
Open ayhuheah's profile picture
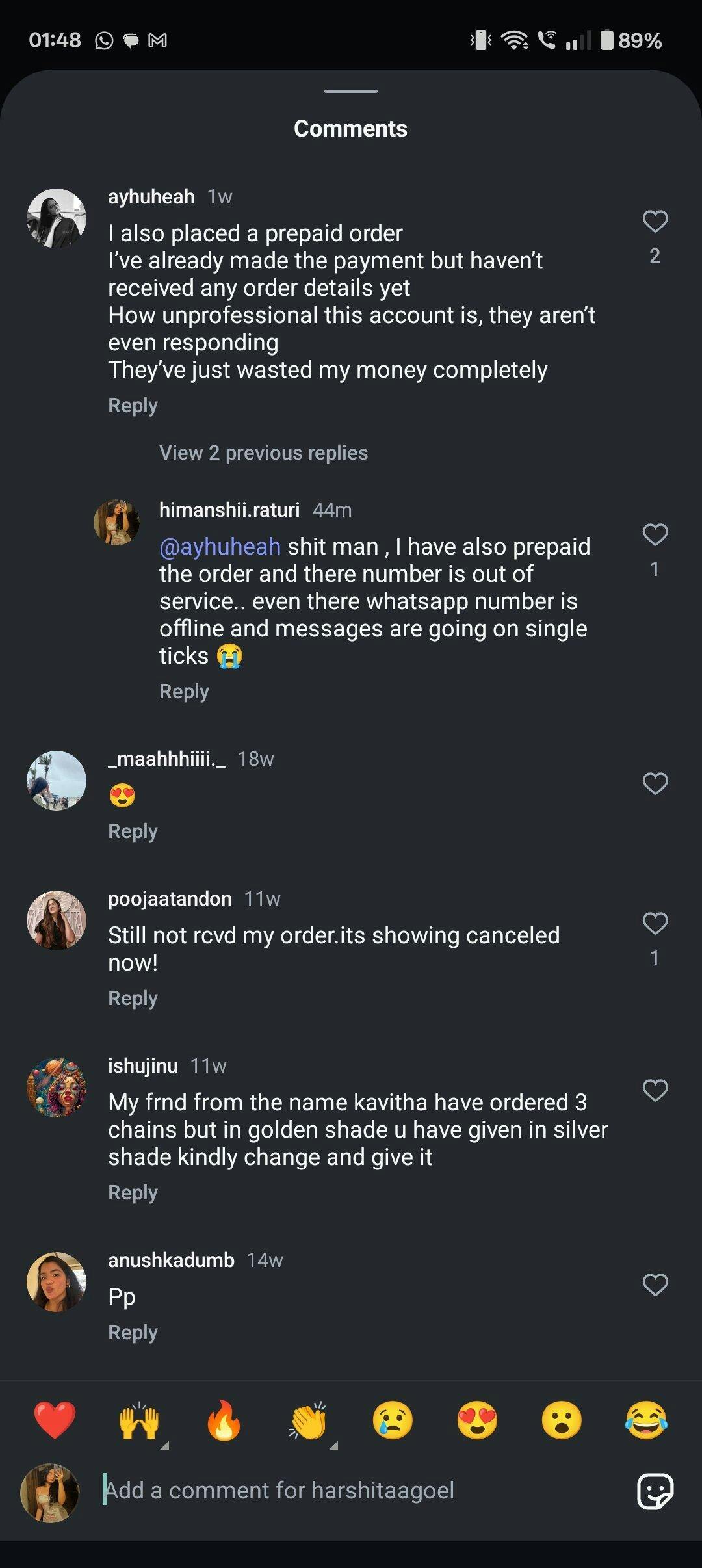57,218
